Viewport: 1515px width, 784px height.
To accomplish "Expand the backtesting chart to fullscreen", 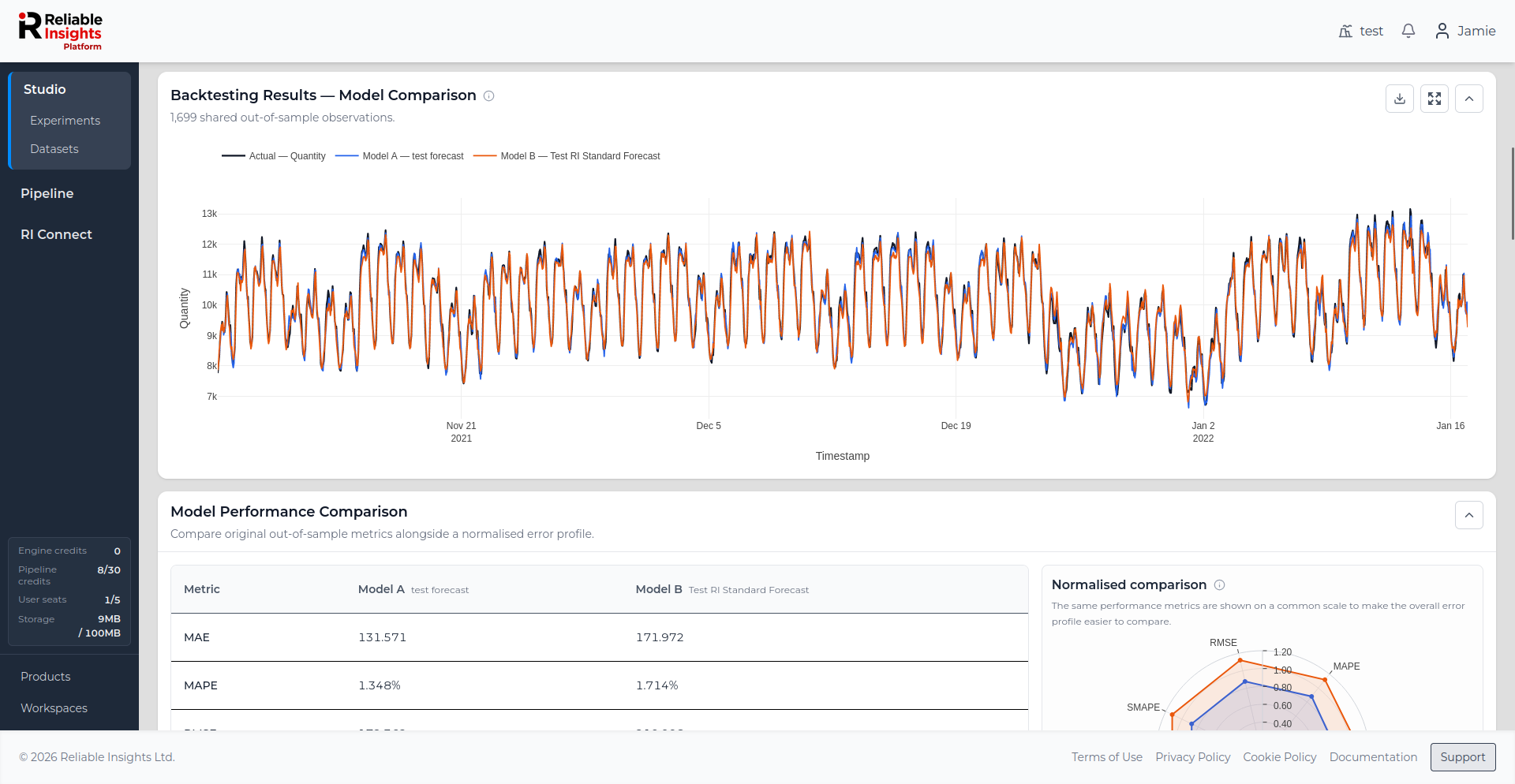I will click(x=1435, y=99).
